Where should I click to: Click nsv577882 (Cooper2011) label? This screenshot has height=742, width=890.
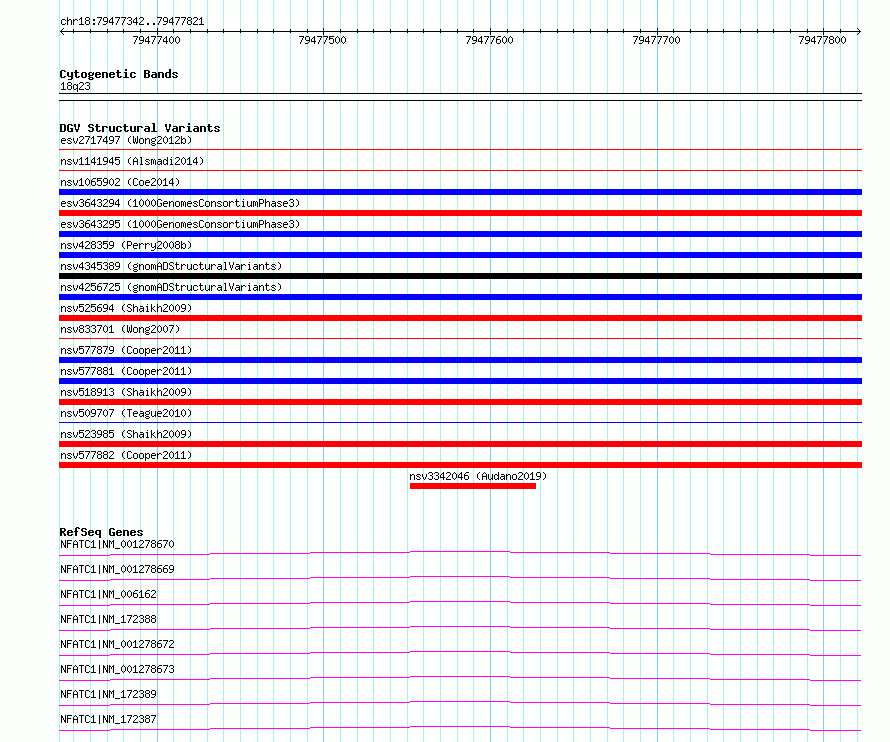click(x=126, y=455)
